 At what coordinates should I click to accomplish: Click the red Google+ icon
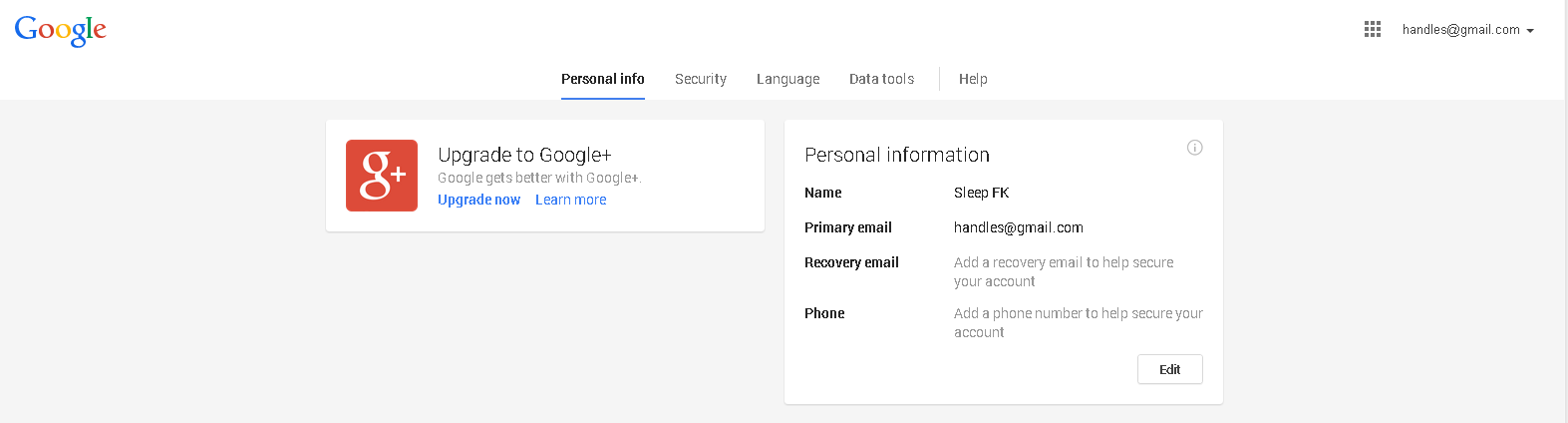(382, 176)
